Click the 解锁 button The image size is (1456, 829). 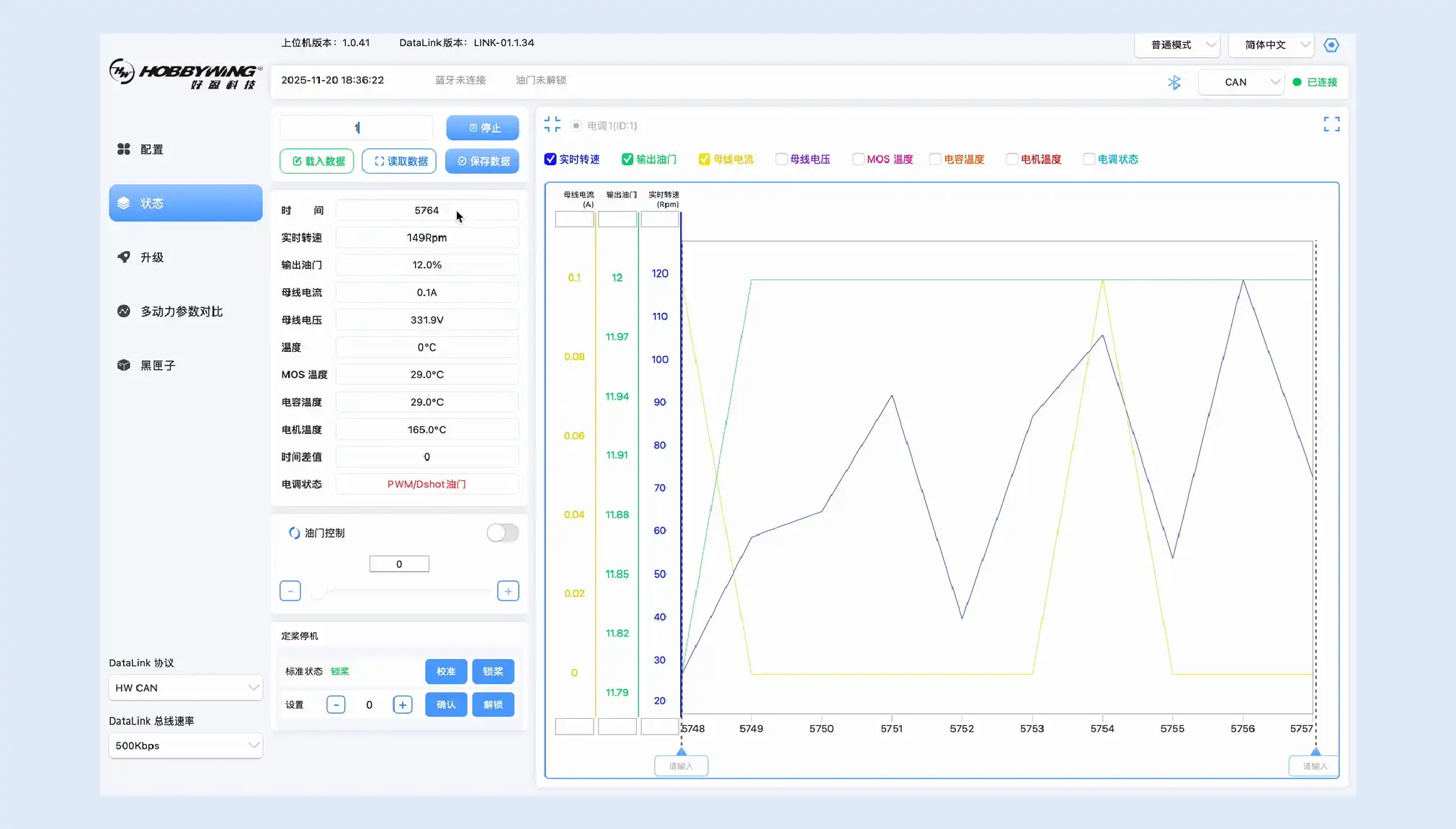coord(493,704)
